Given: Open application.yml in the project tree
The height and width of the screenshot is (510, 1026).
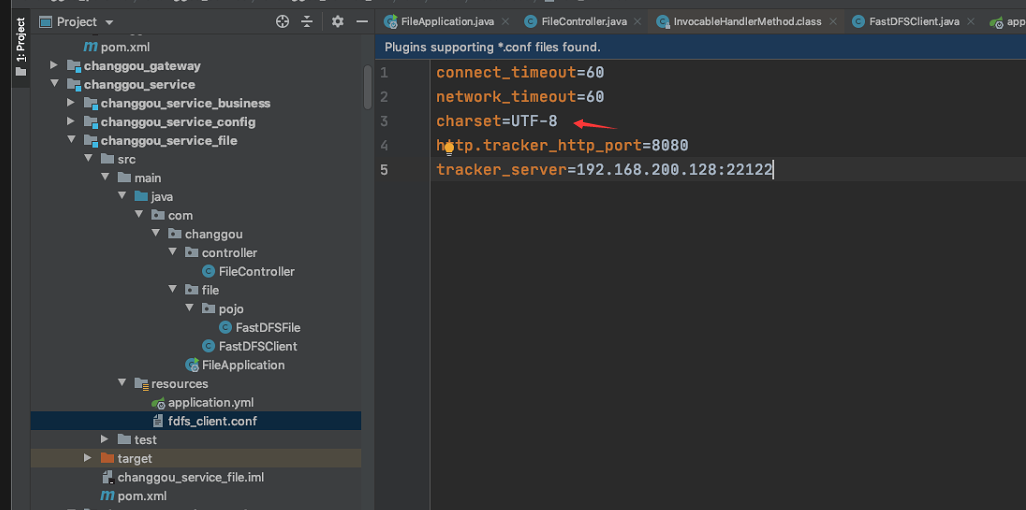Looking at the screenshot, I should pos(211,403).
